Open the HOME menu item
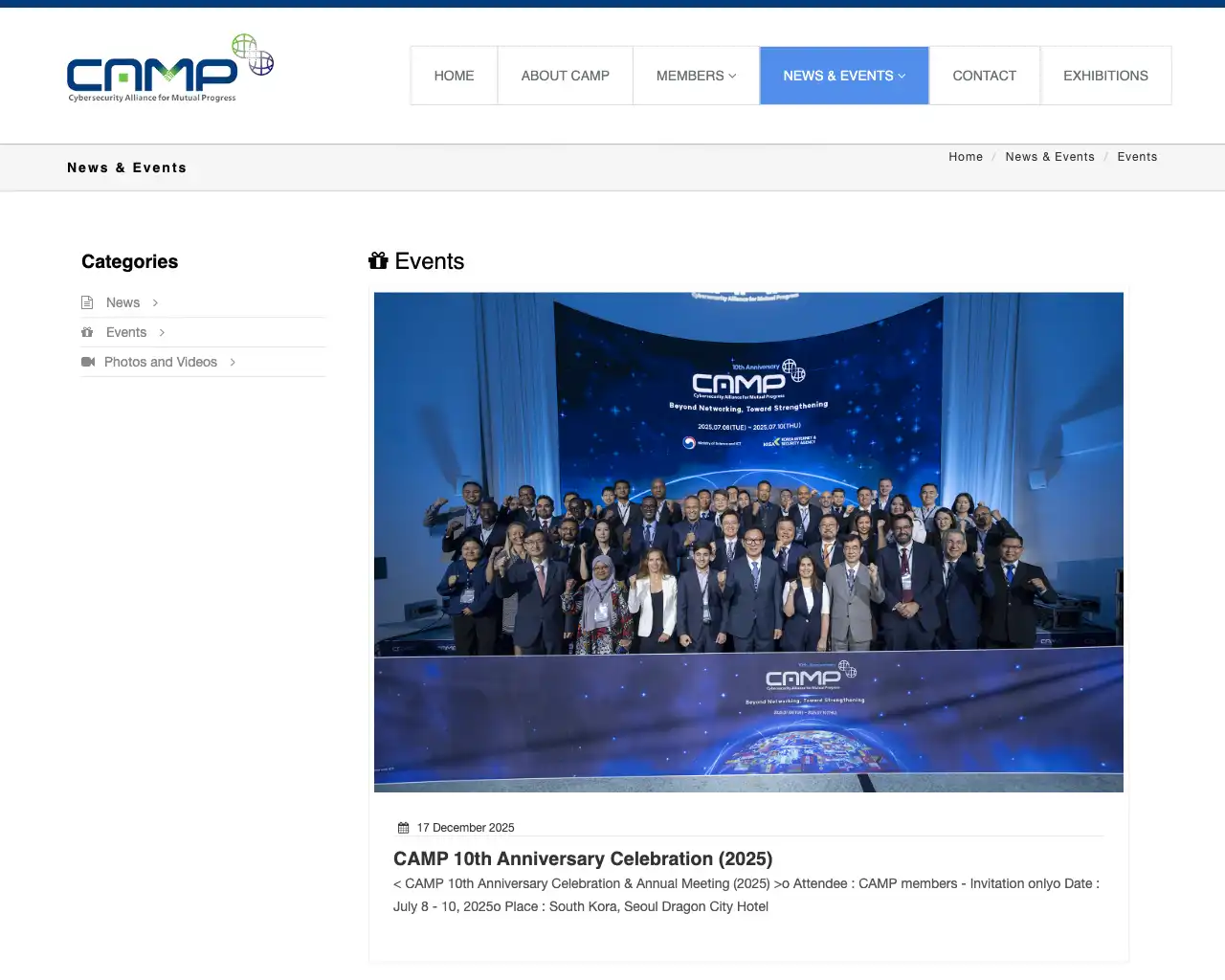This screenshot has width=1225, height=980. coord(454,76)
